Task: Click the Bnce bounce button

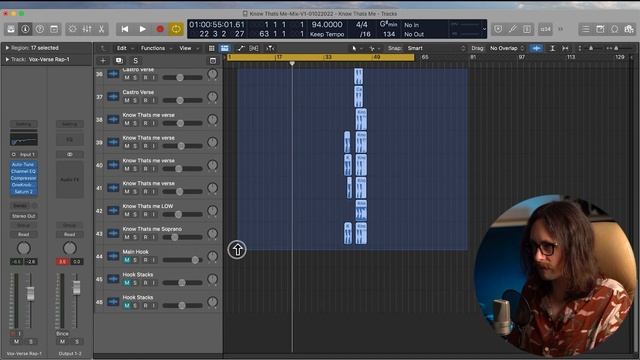Action: [62, 333]
